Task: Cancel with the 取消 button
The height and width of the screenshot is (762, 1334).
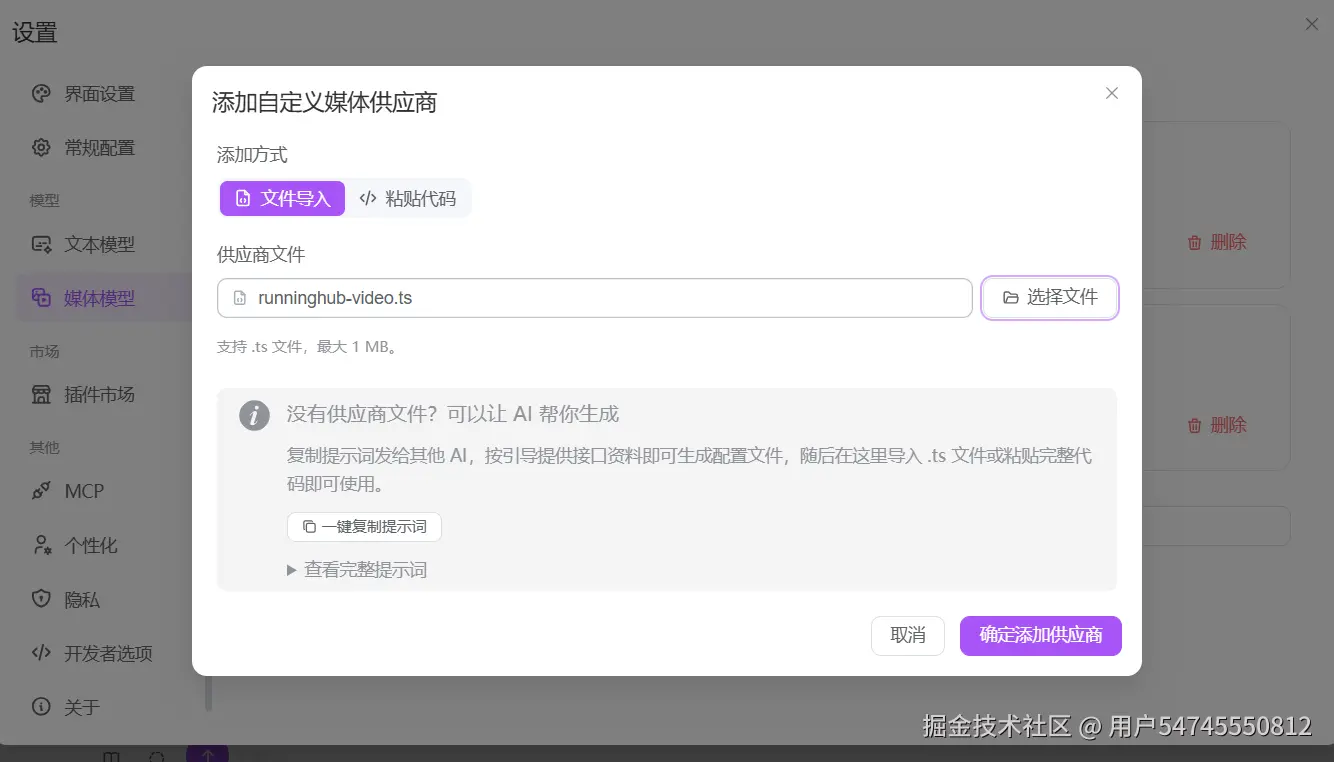Action: (908, 636)
